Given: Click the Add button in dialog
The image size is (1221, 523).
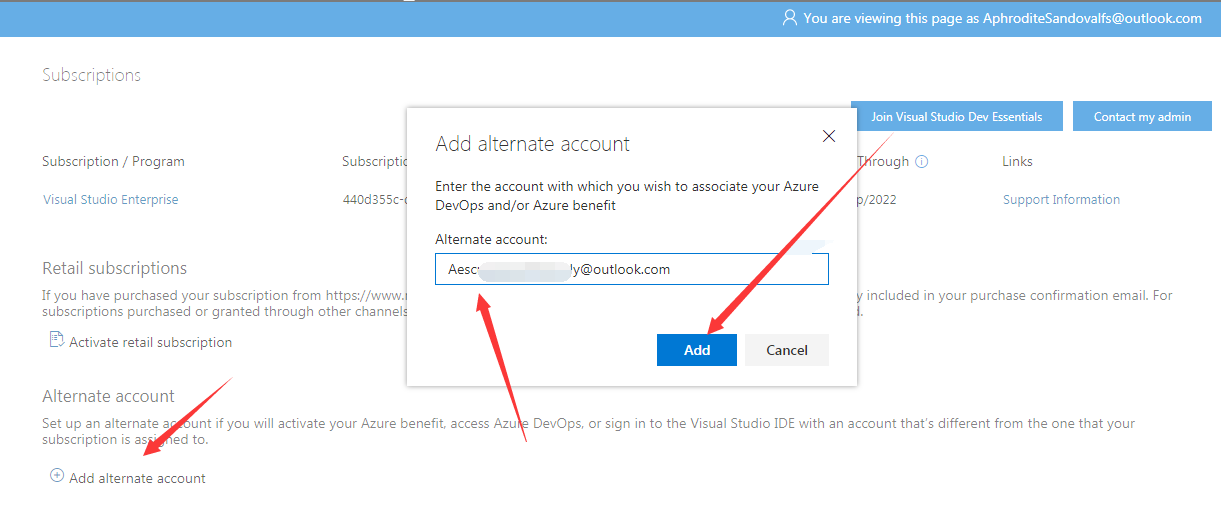Looking at the screenshot, I should click(697, 350).
